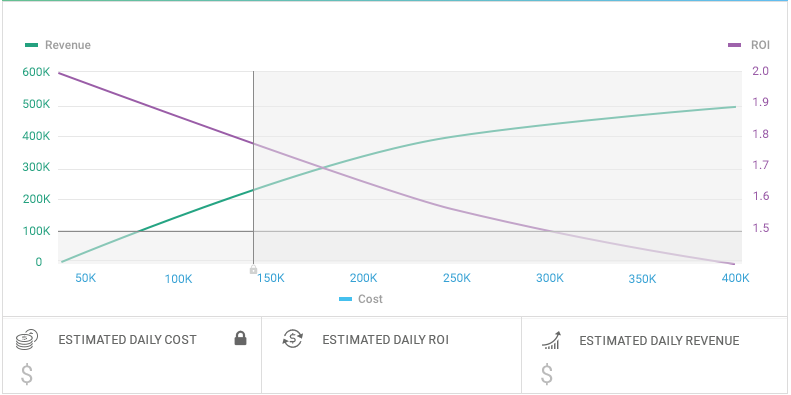791x395 pixels.
Task: Click the ESTIMATED DAILY ROI heading
Action: click(x=385, y=340)
